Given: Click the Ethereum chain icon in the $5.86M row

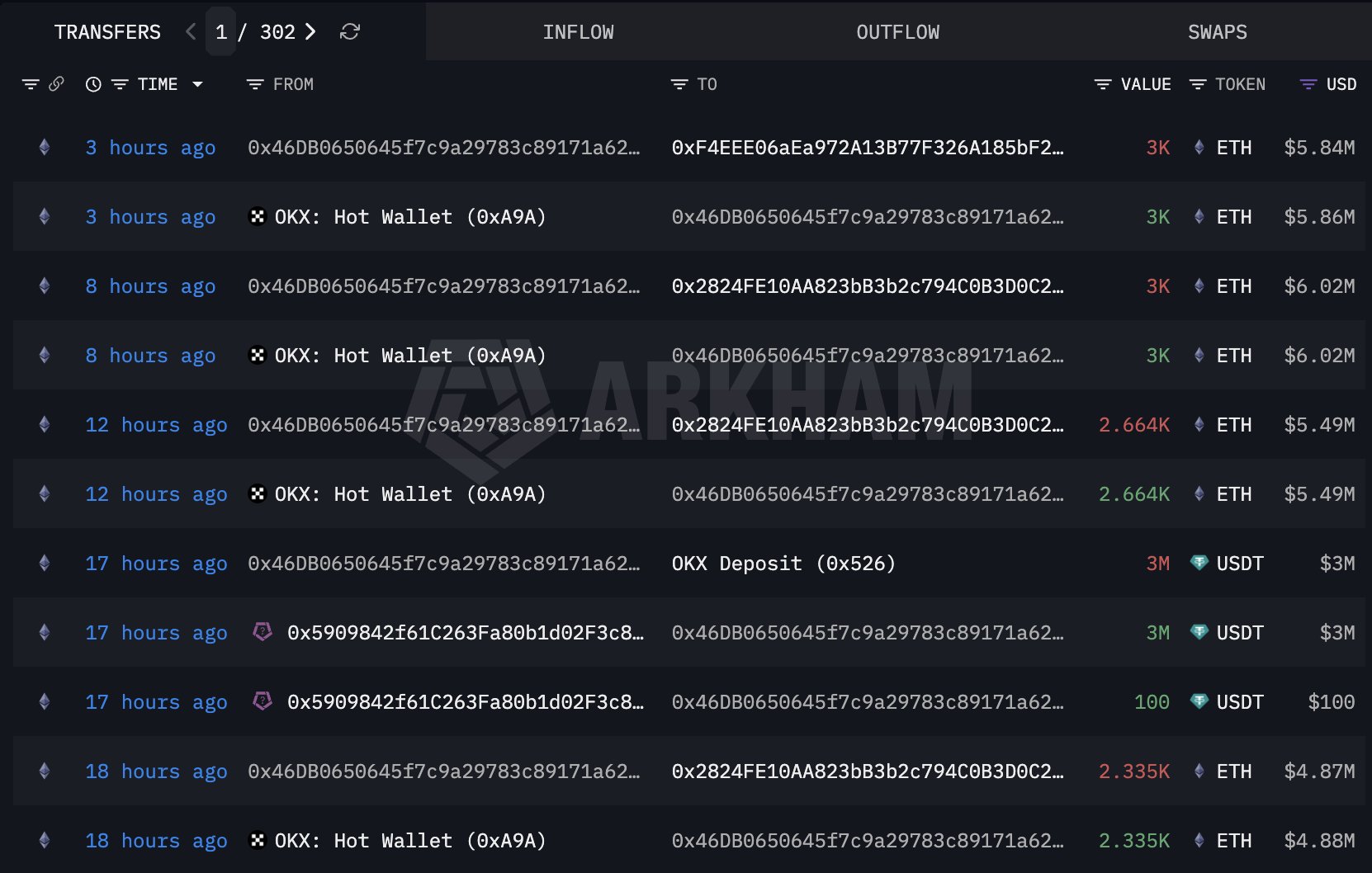Looking at the screenshot, I should click(x=45, y=217).
